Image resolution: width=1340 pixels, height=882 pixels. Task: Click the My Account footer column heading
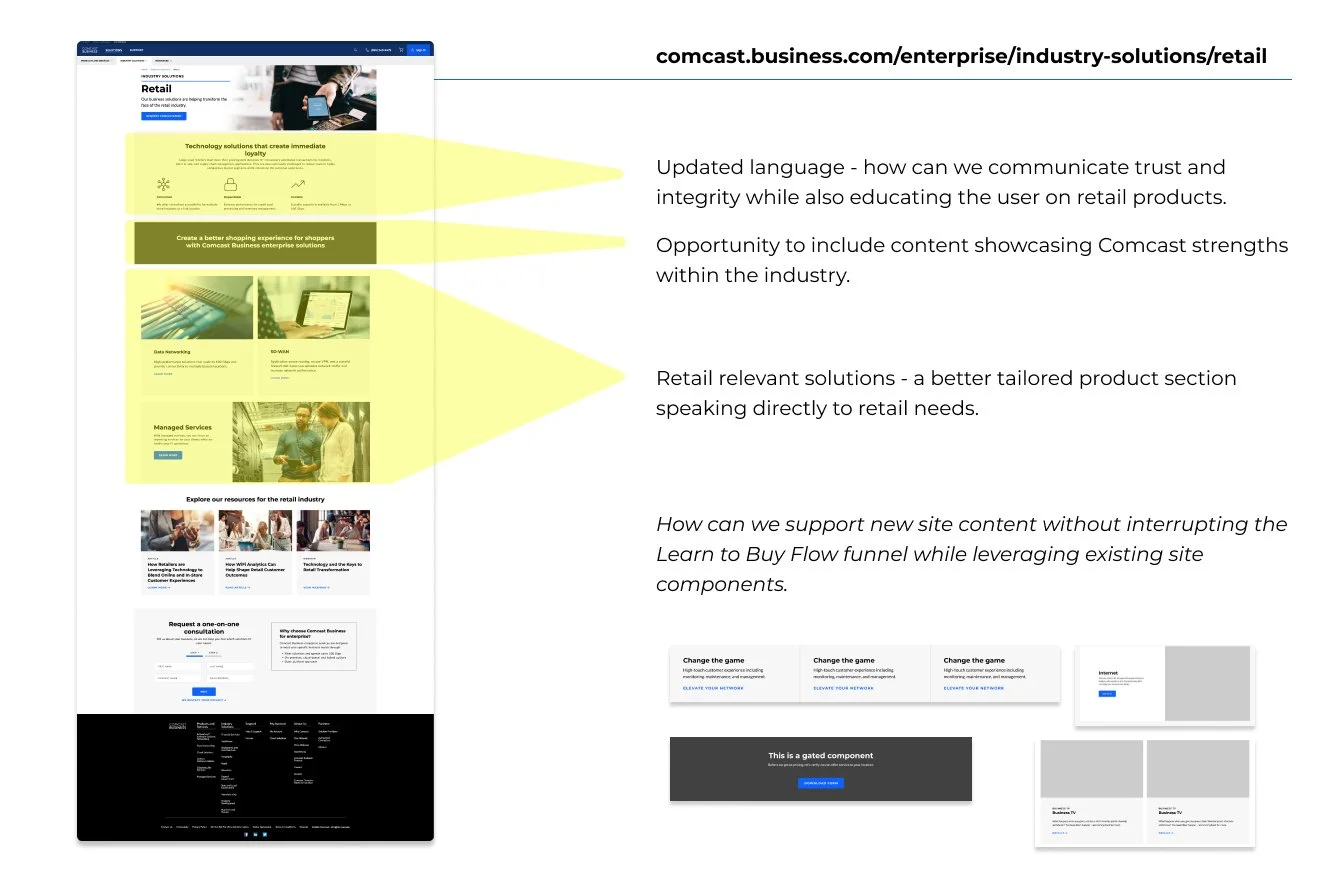[278, 724]
